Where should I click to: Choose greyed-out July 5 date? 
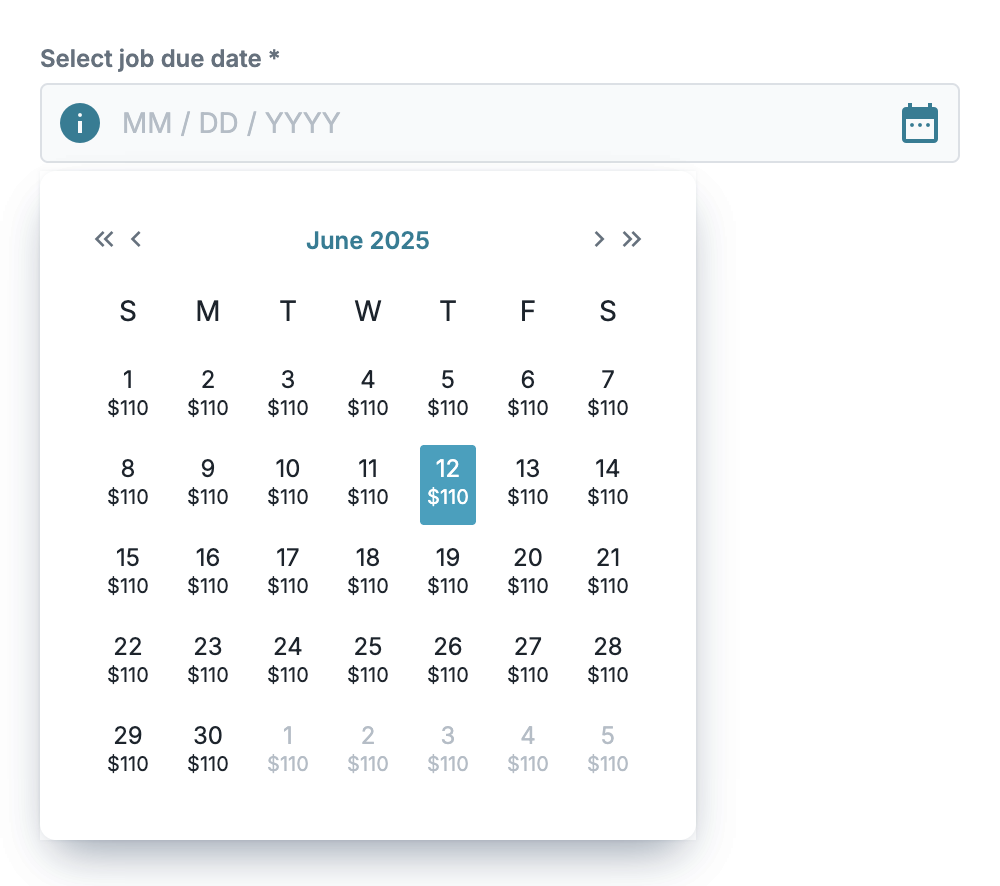(608, 750)
